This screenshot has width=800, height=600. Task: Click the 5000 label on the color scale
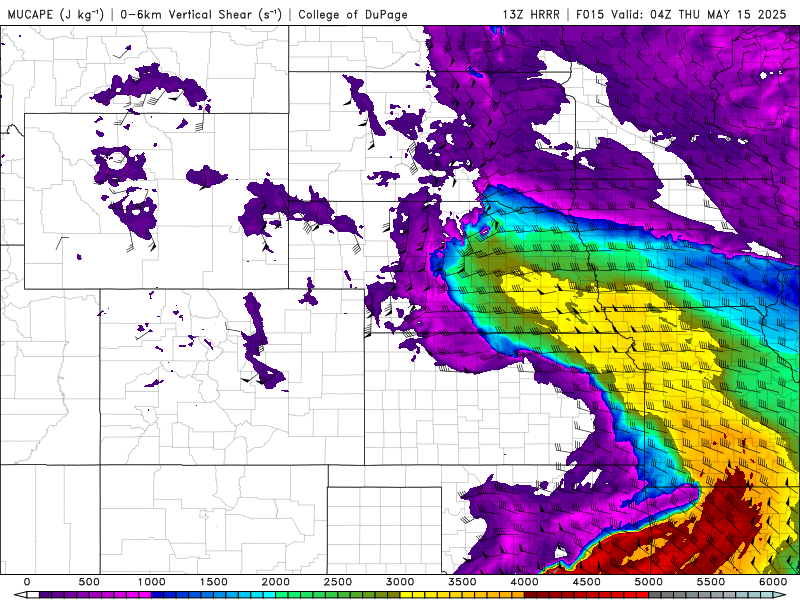click(x=649, y=582)
